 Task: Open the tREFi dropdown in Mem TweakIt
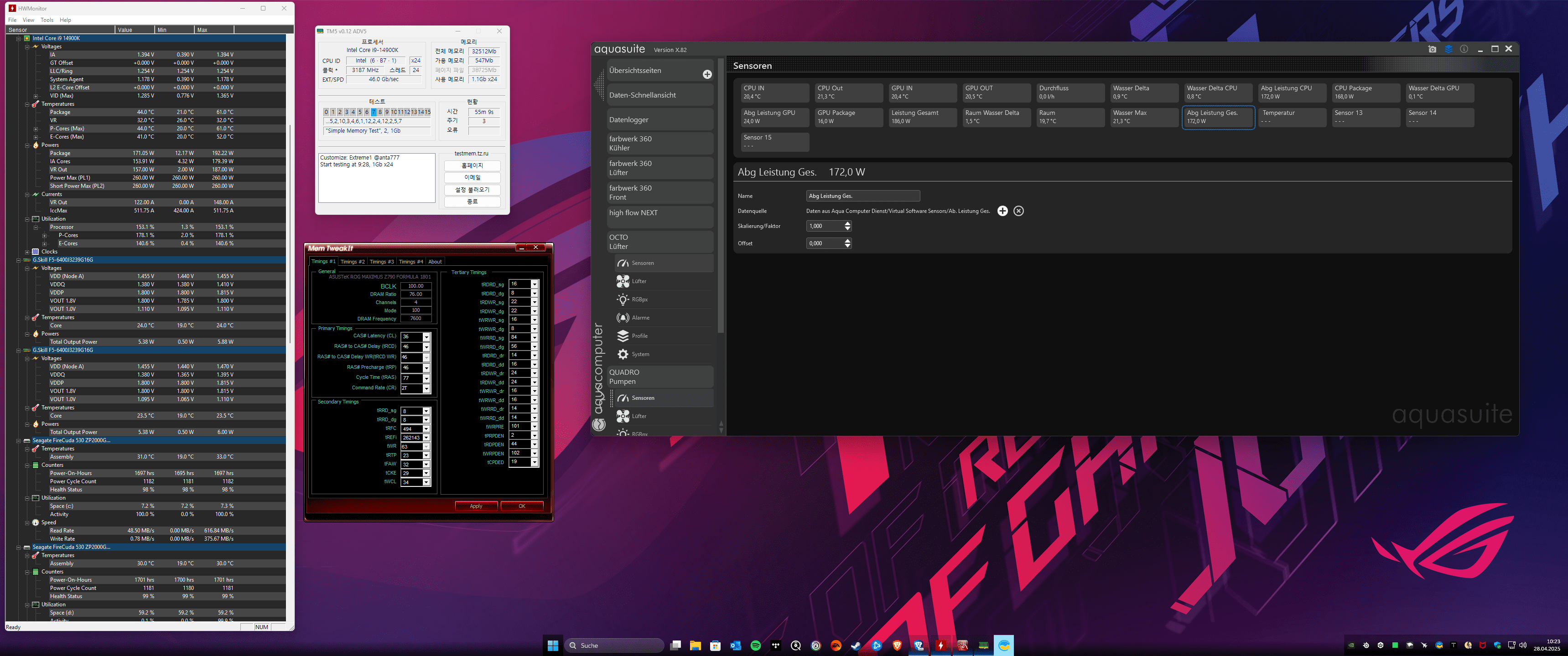tap(427, 438)
